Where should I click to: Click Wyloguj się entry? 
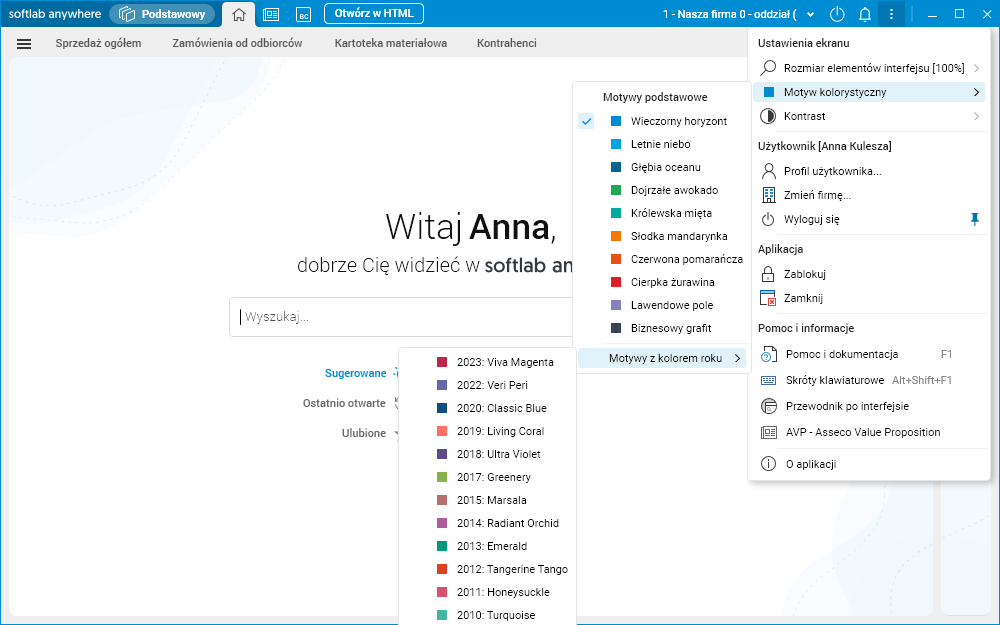811,219
